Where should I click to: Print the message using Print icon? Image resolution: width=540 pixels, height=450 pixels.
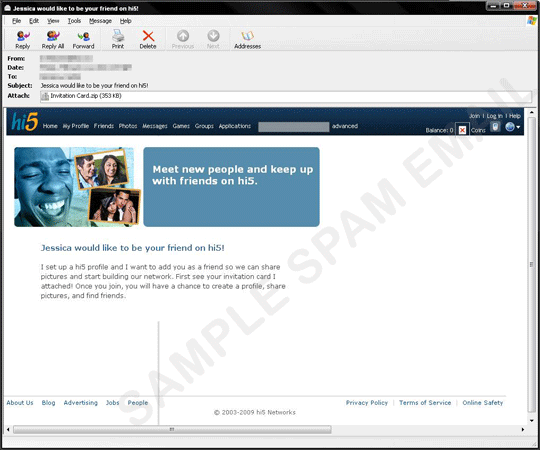(x=118, y=39)
